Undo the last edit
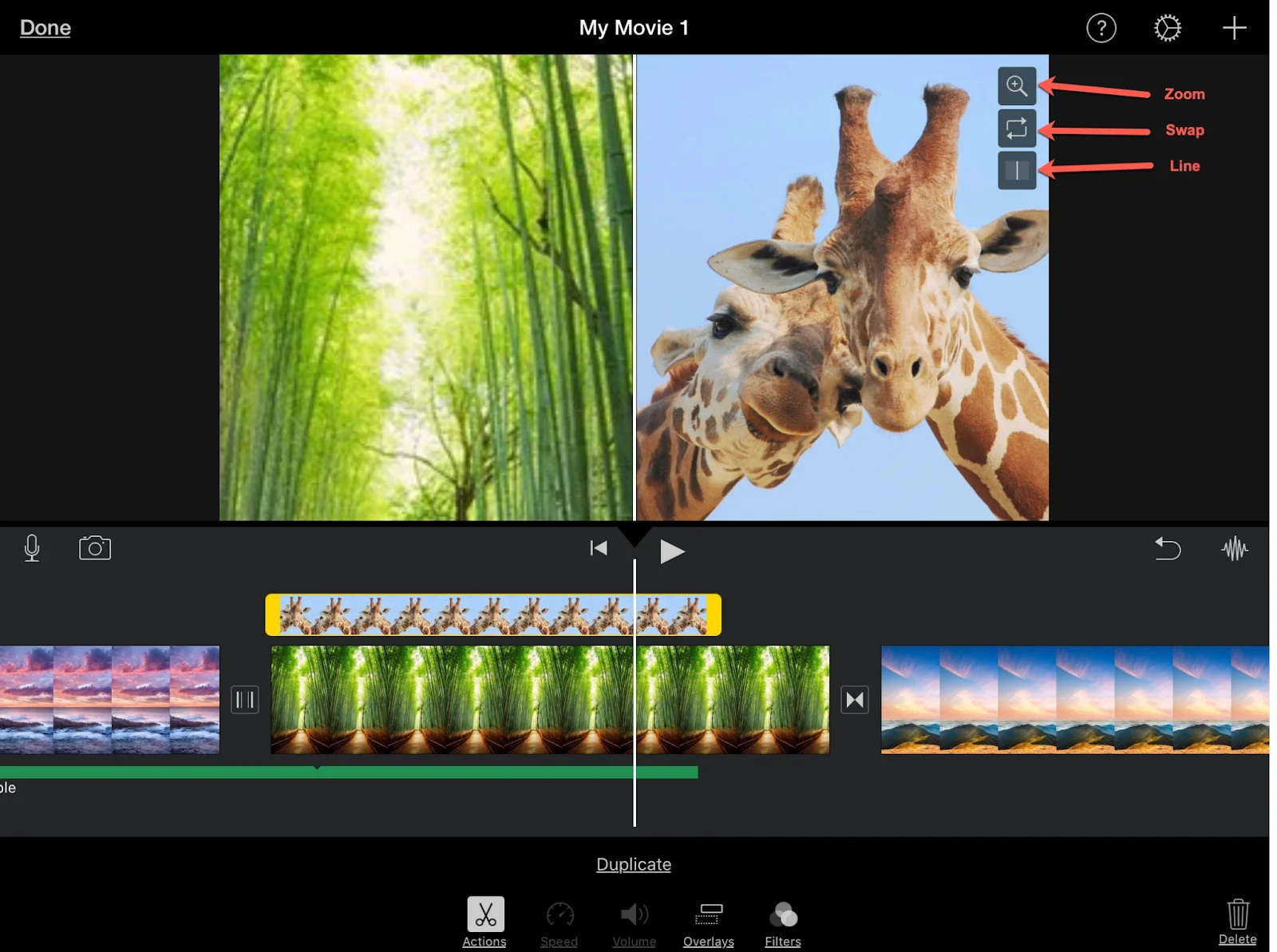 click(1167, 549)
